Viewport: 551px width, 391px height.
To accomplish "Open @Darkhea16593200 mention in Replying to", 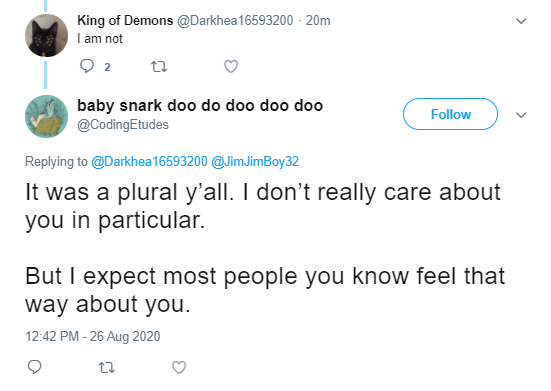I will tap(149, 162).
